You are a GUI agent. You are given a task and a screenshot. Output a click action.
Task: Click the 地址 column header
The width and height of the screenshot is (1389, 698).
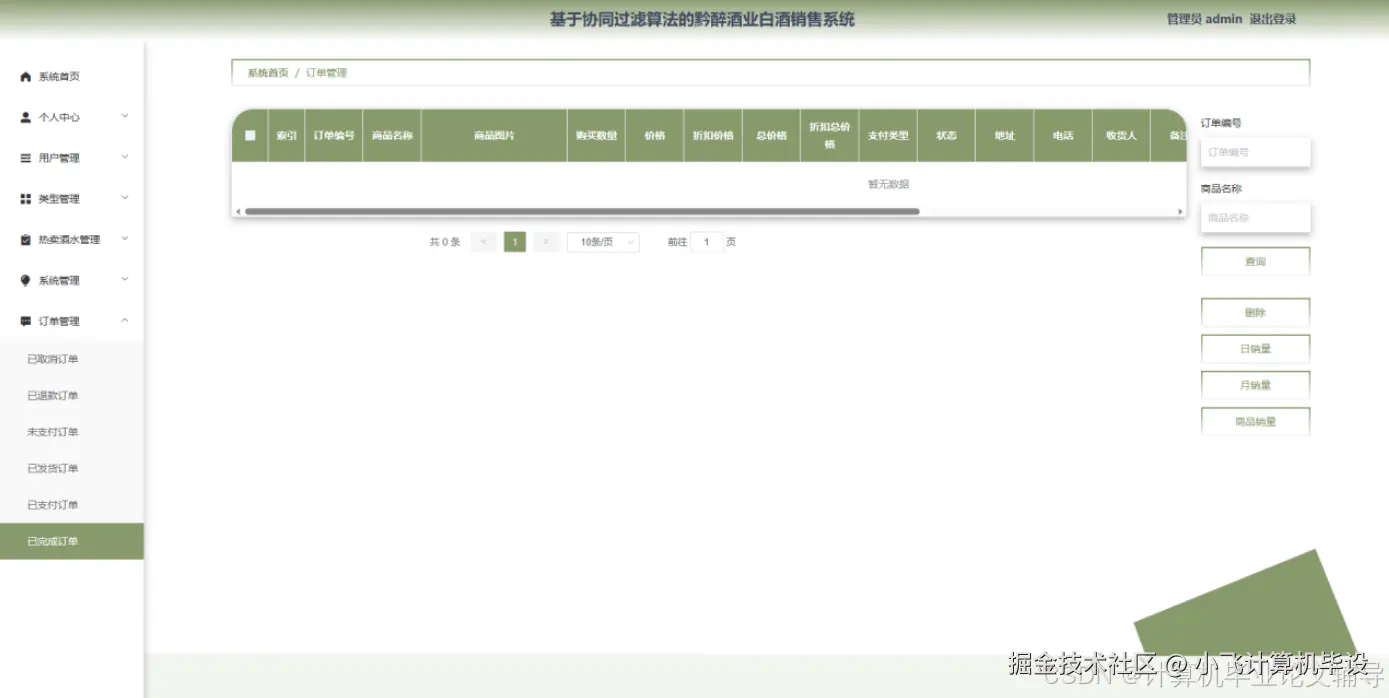(1004, 135)
